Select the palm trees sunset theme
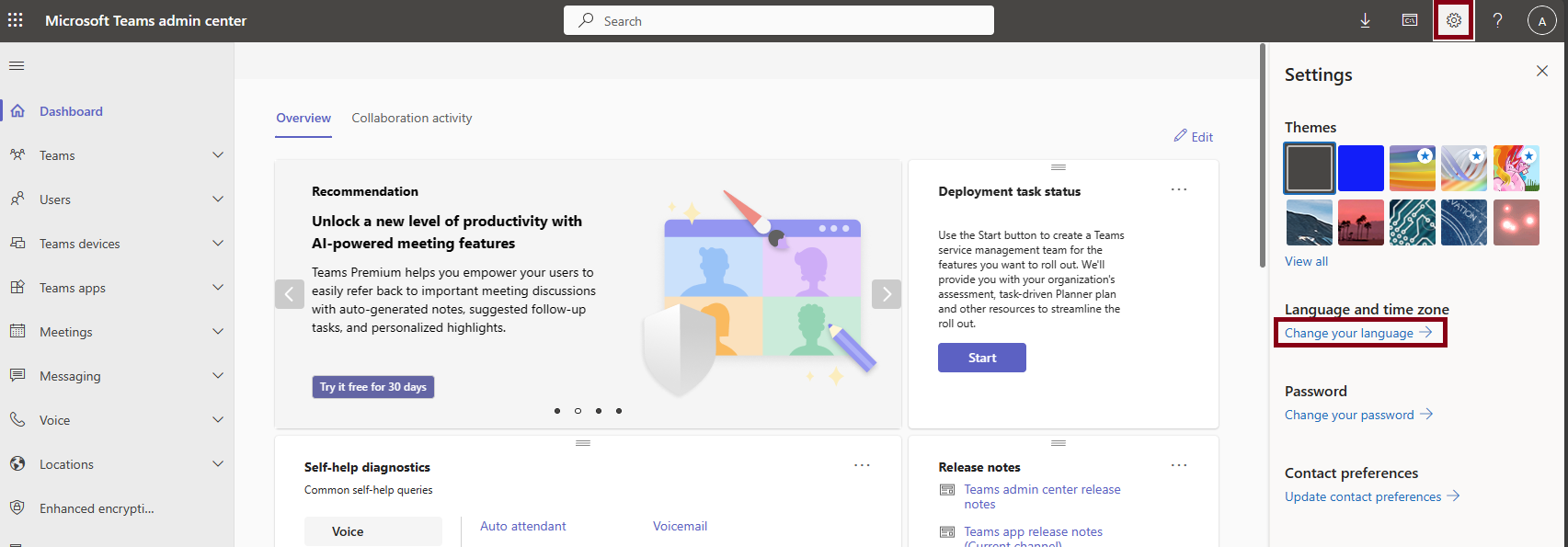 [1361, 222]
